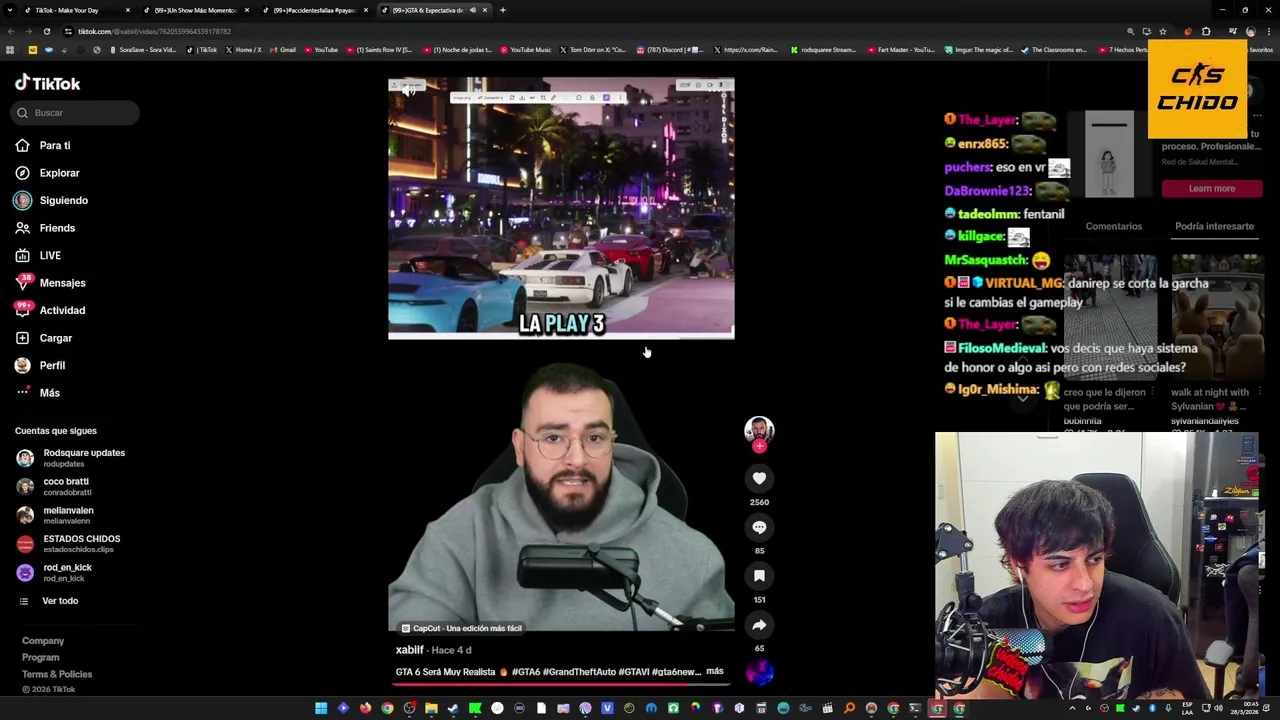Open melianvalen account
The image size is (1280, 720).
coord(56,516)
